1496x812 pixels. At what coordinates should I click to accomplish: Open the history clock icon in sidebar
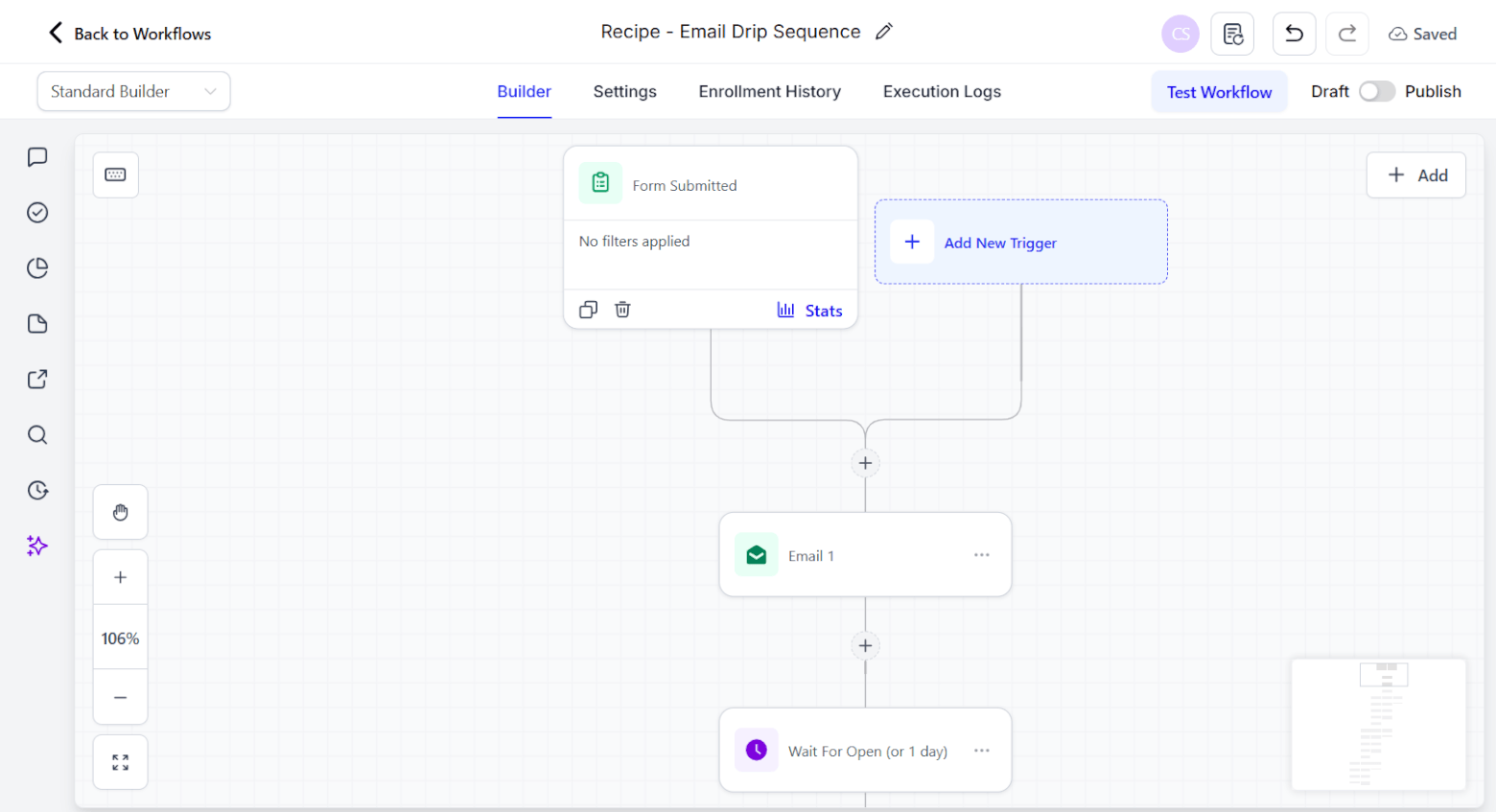click(x=36, y=490)
